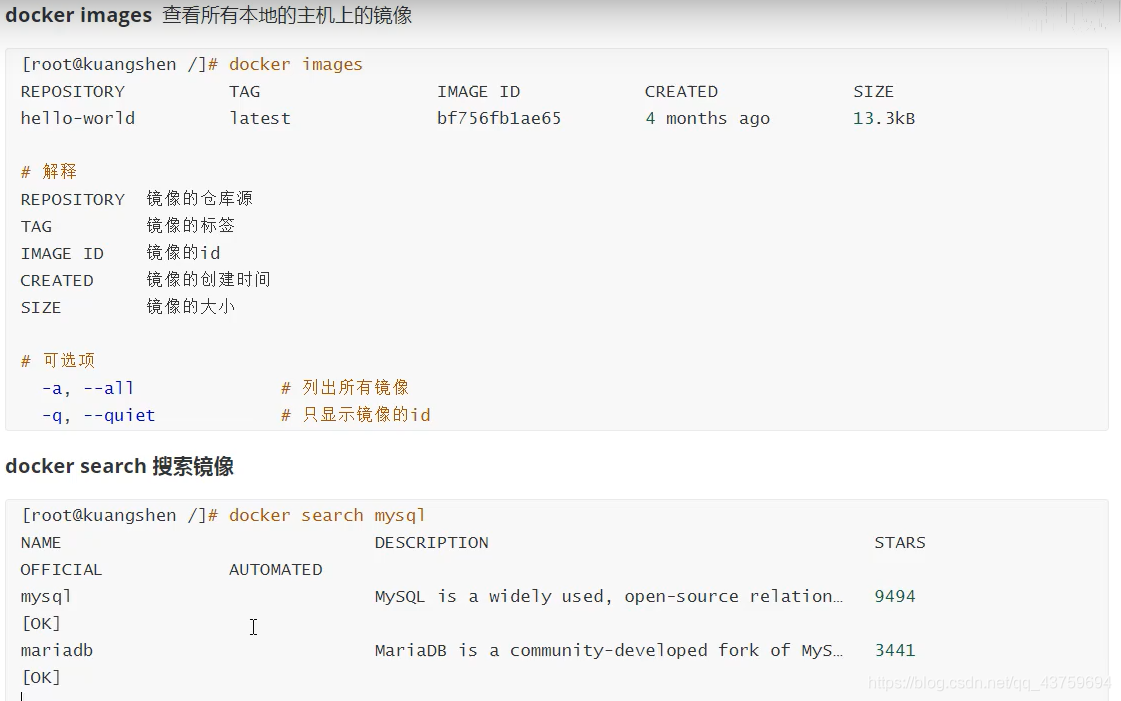Viewport: 1121px width, 701px height.
Task: Click the '# 解释' comment line
Action: coord(49,171)
